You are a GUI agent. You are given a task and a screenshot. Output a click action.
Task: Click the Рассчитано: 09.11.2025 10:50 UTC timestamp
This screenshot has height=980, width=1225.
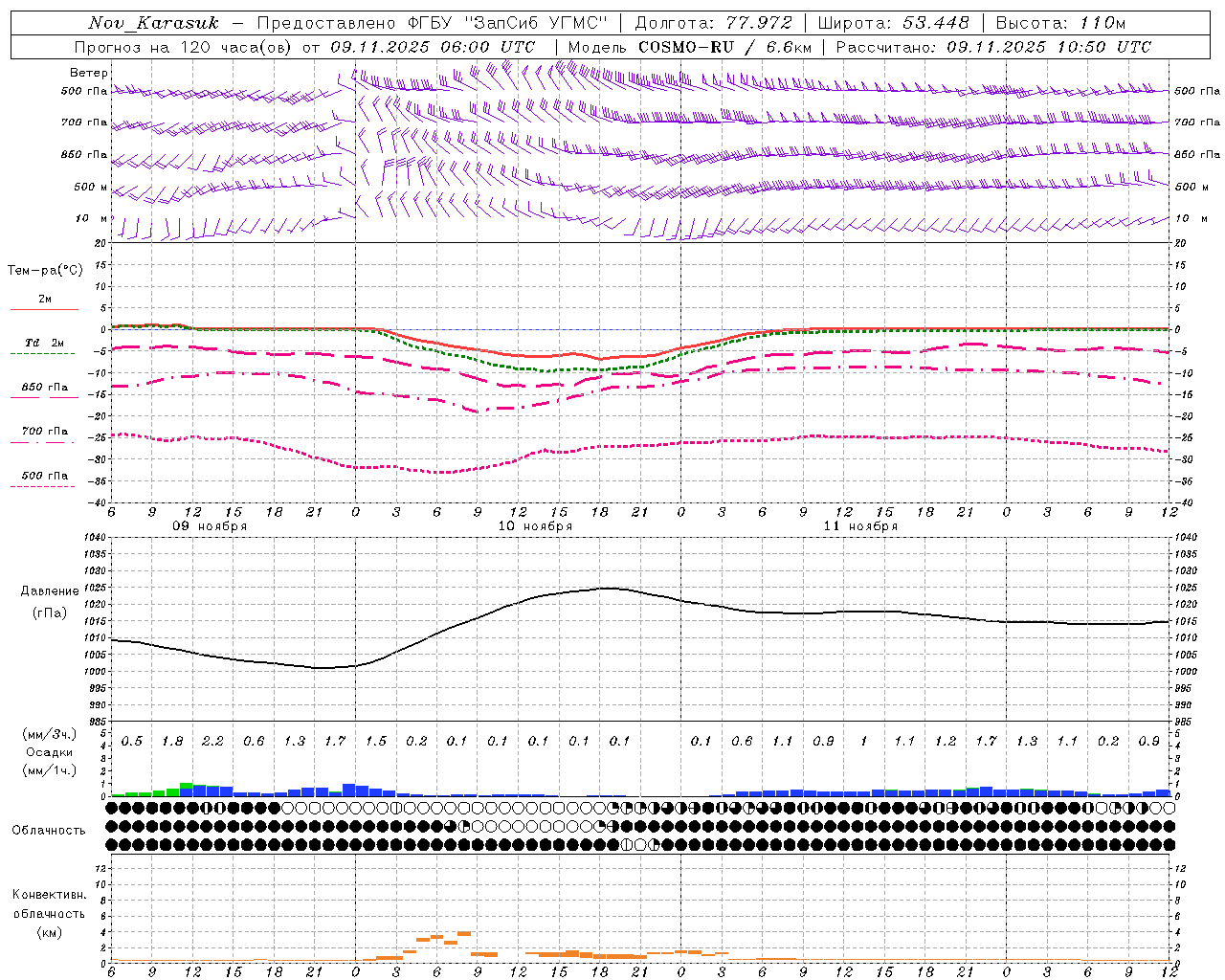click(993, 47)
